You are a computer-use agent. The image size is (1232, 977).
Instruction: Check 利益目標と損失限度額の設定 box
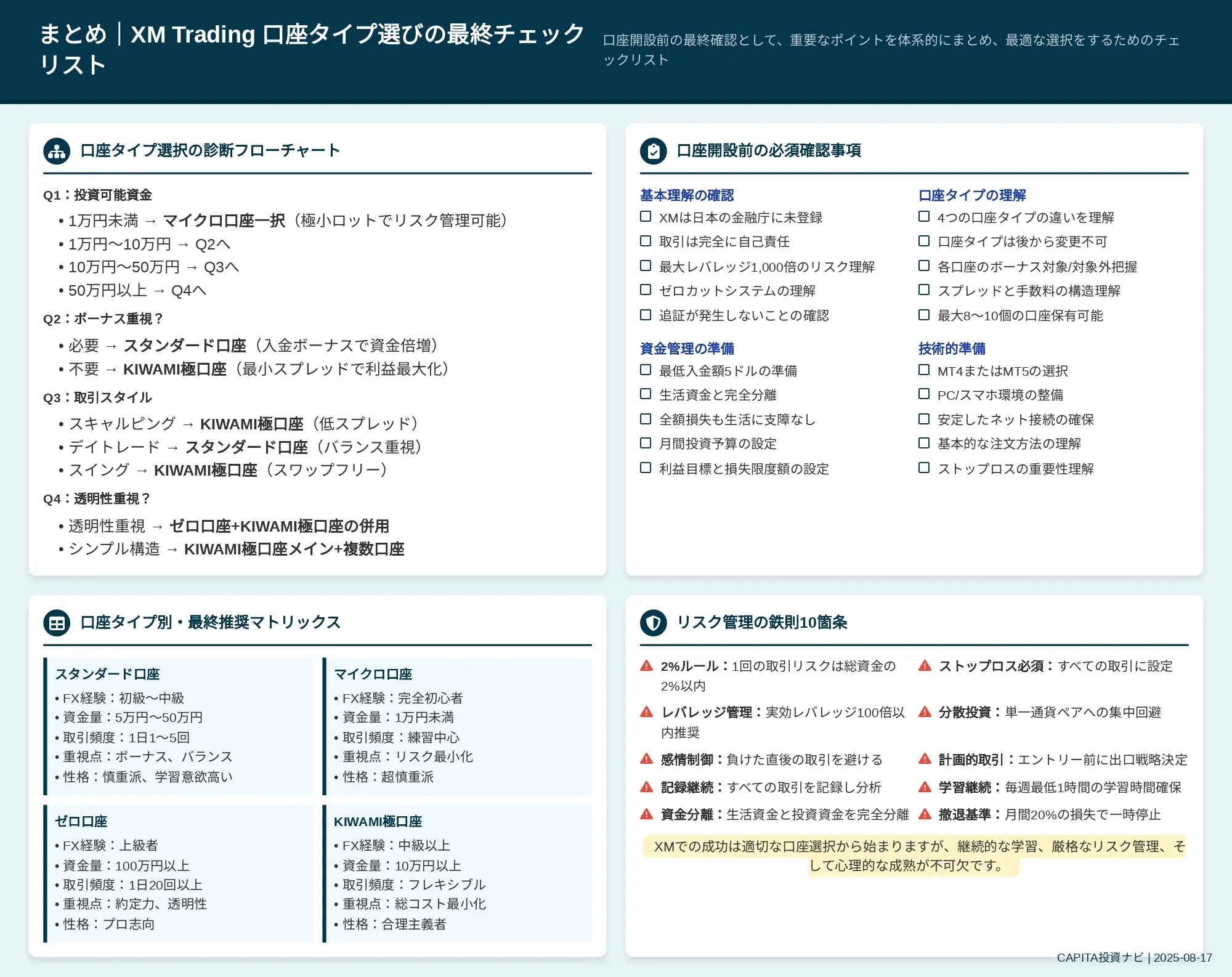[646, 468]
